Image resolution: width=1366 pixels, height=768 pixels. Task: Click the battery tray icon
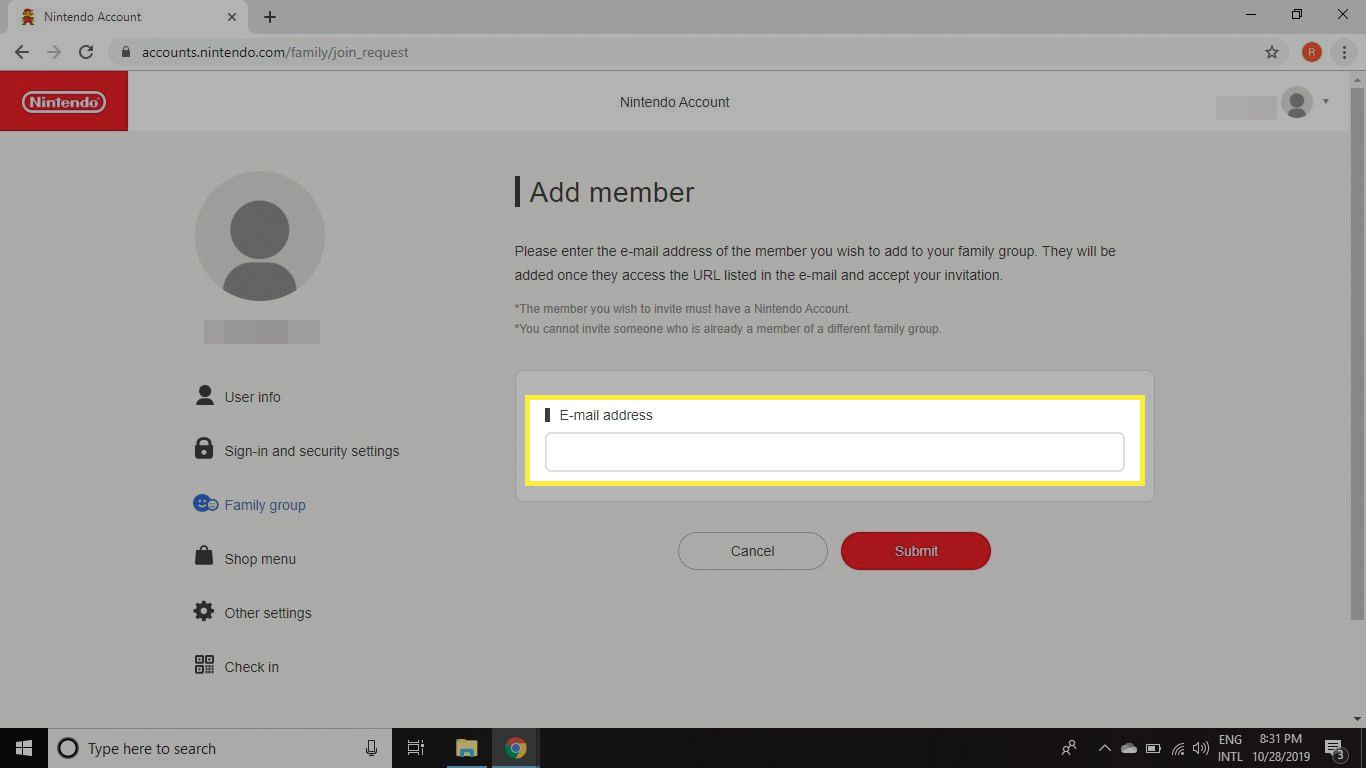[1153, 748]
